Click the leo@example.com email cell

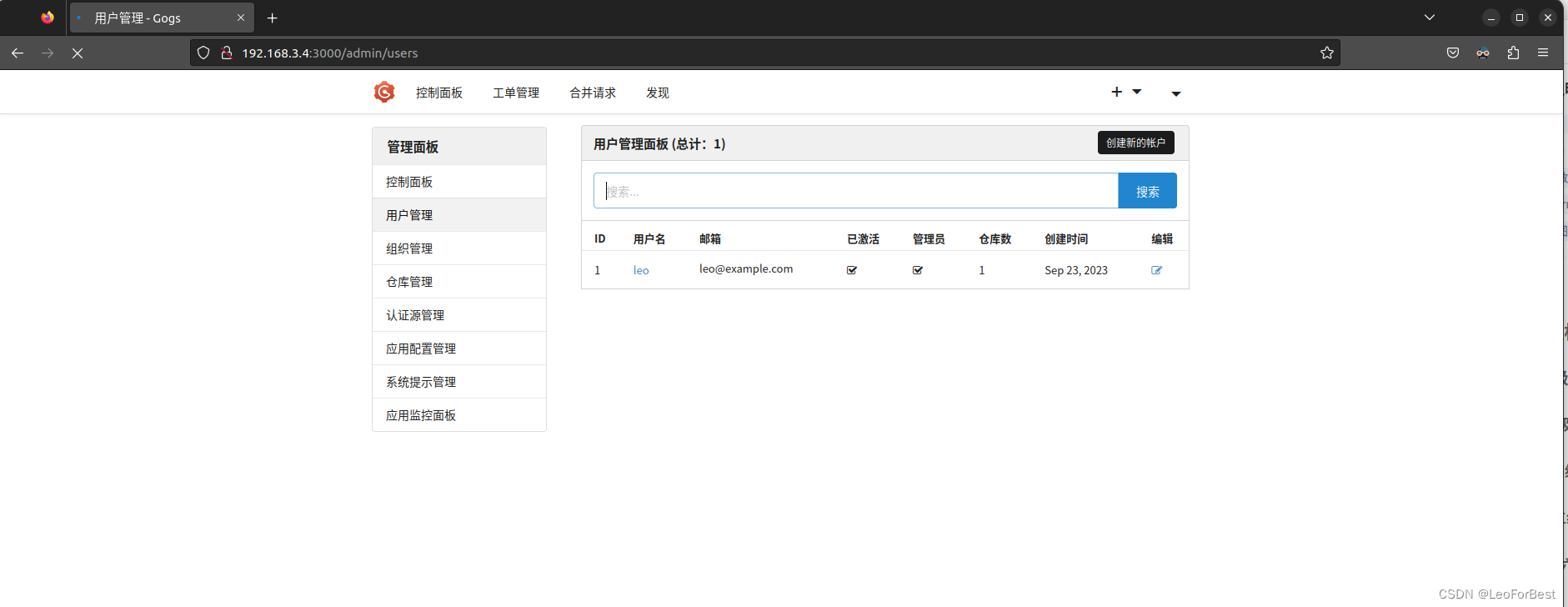tap(746, 268)
